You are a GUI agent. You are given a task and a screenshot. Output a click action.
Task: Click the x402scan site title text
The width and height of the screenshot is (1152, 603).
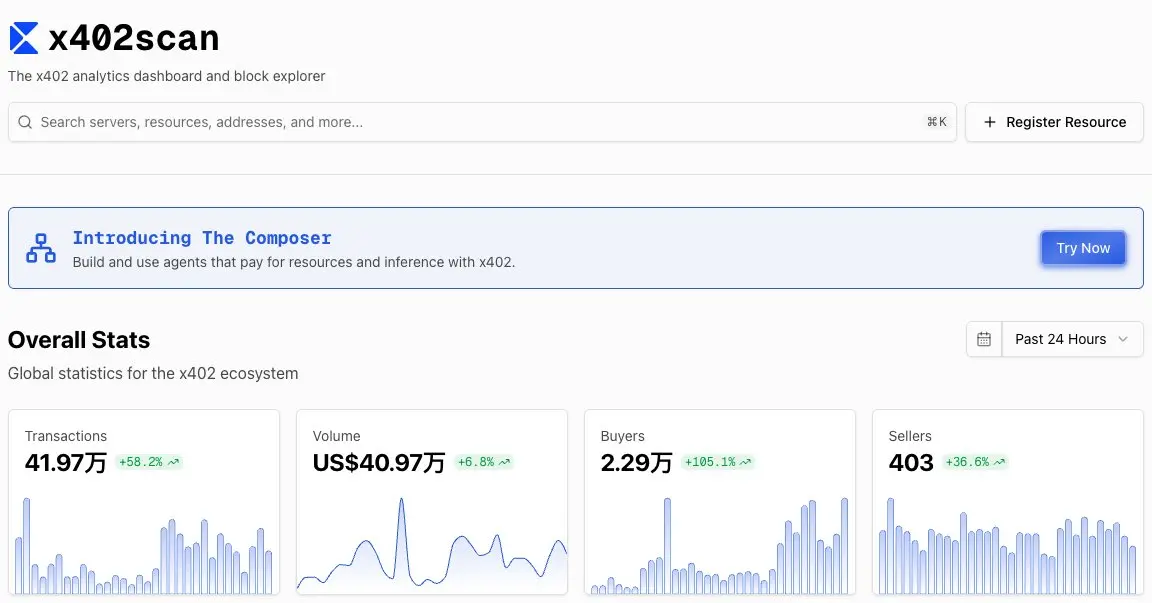coord(134,38)
